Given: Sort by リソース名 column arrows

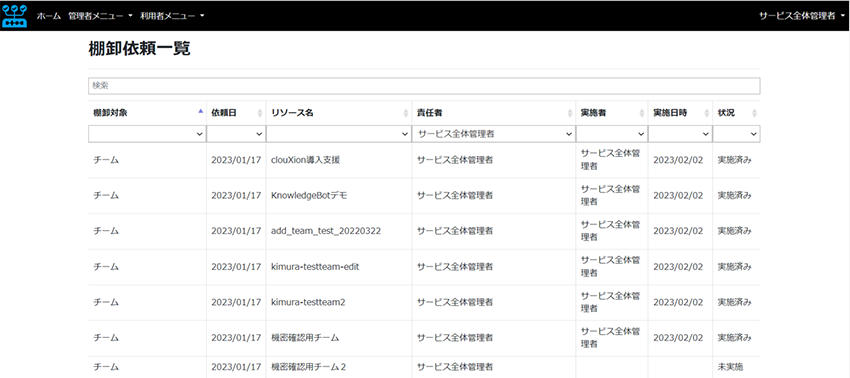Looking at the screenshot, I should click(x=406, y=113).
